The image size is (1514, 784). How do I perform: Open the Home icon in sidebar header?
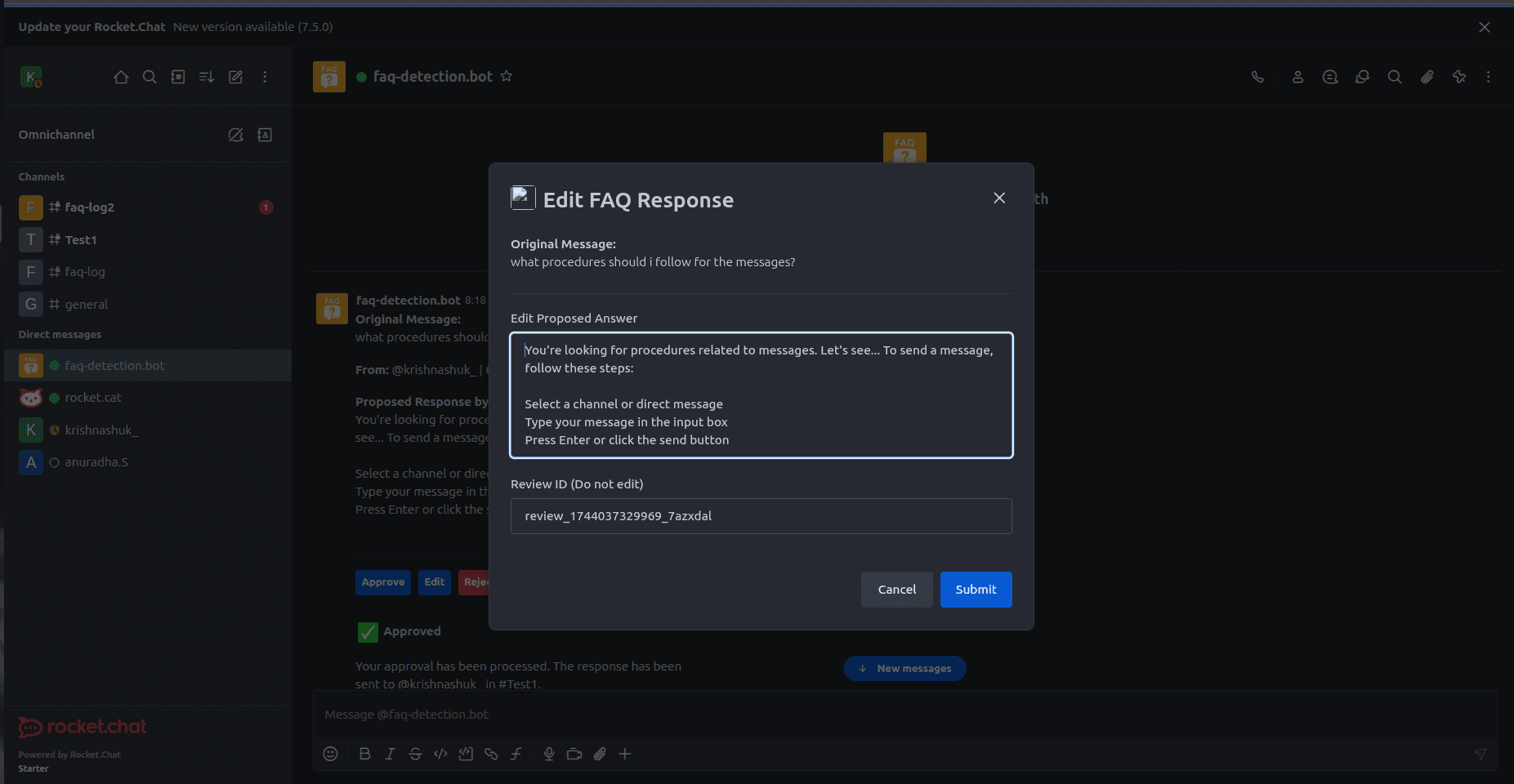(x=121, y=77)
